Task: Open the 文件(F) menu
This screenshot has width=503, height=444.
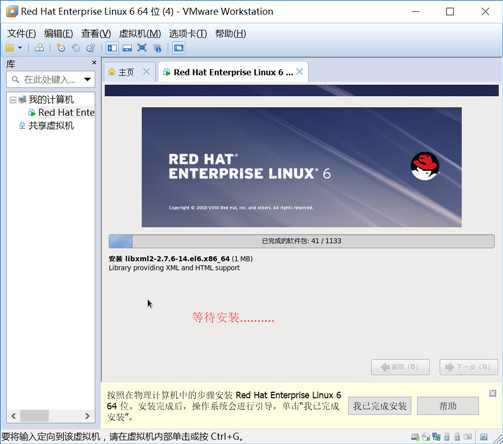Action: click(22, 33)
